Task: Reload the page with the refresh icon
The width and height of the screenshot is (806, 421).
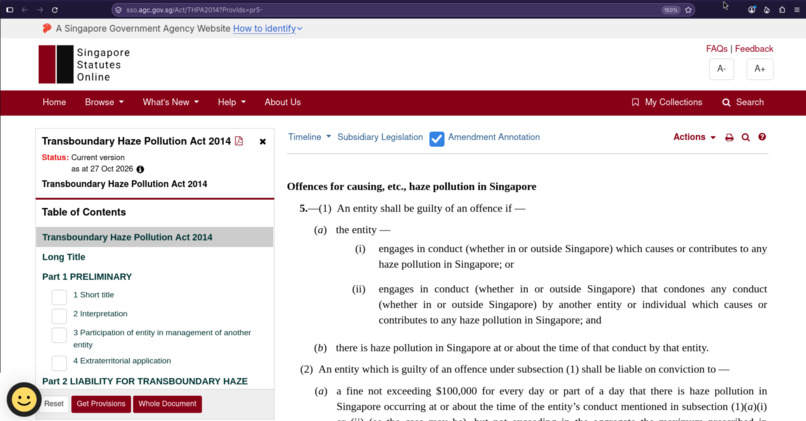Action: coord(54,10)
